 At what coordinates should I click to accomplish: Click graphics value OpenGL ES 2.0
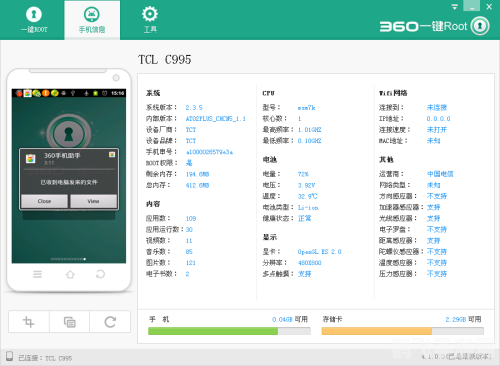(x=320, y=252)
